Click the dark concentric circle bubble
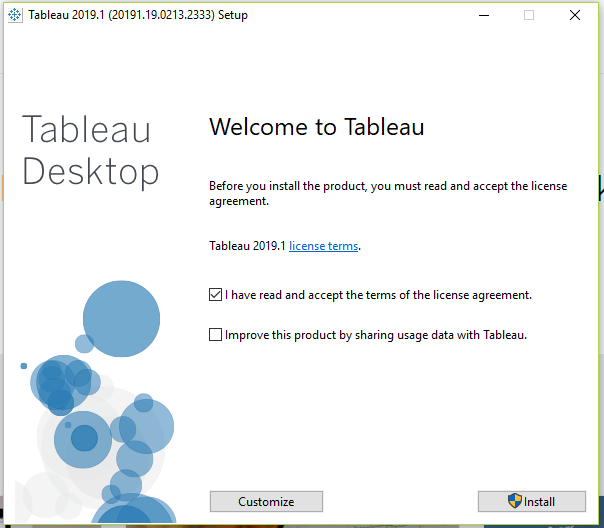Image resolution: width=604 pixels, height=528 pixels. (x=83, y=439)
